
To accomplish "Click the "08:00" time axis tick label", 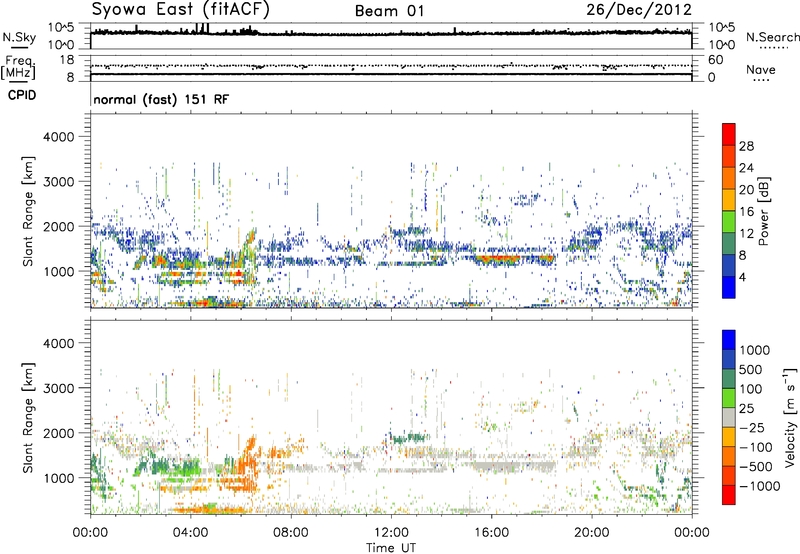I will pyautogui.click(x=291, y=533).
